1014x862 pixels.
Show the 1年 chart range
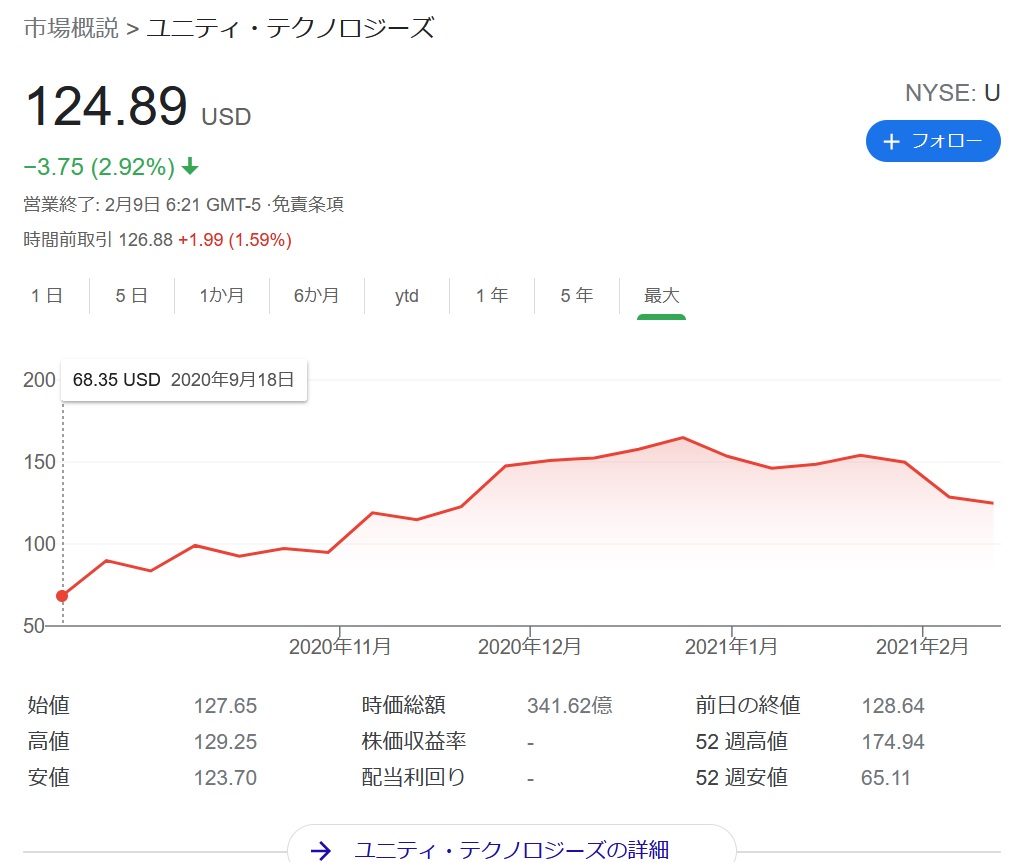coord(491,296)
